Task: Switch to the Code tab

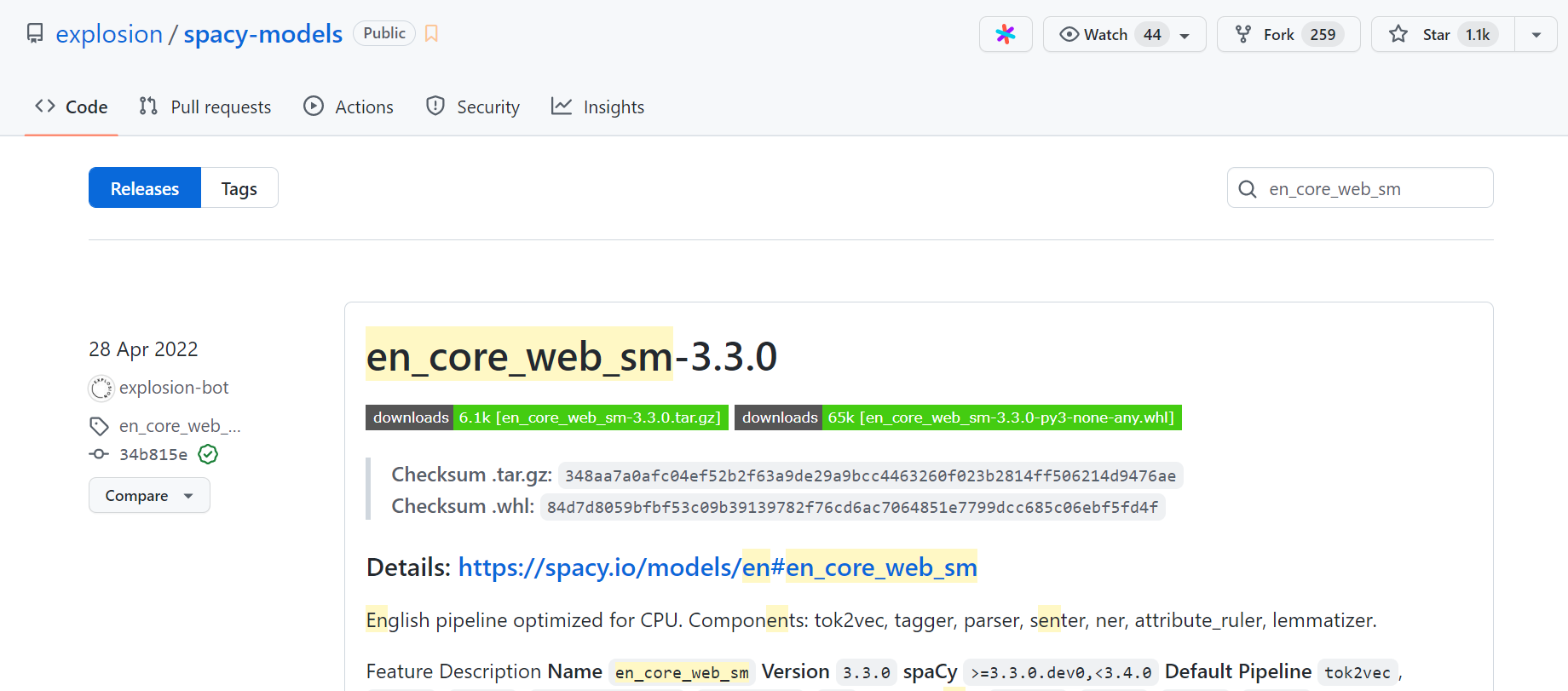Action: click(72, 107)
